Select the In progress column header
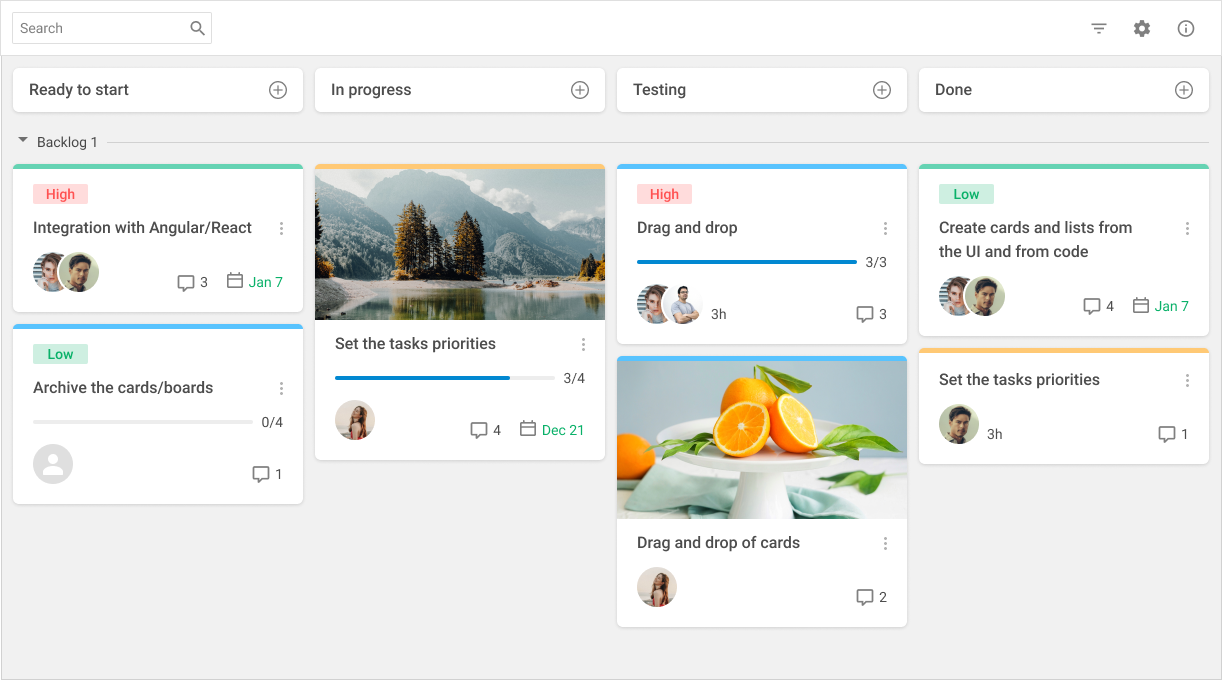Screen dimensions: 1222x680 click(371, 89)
